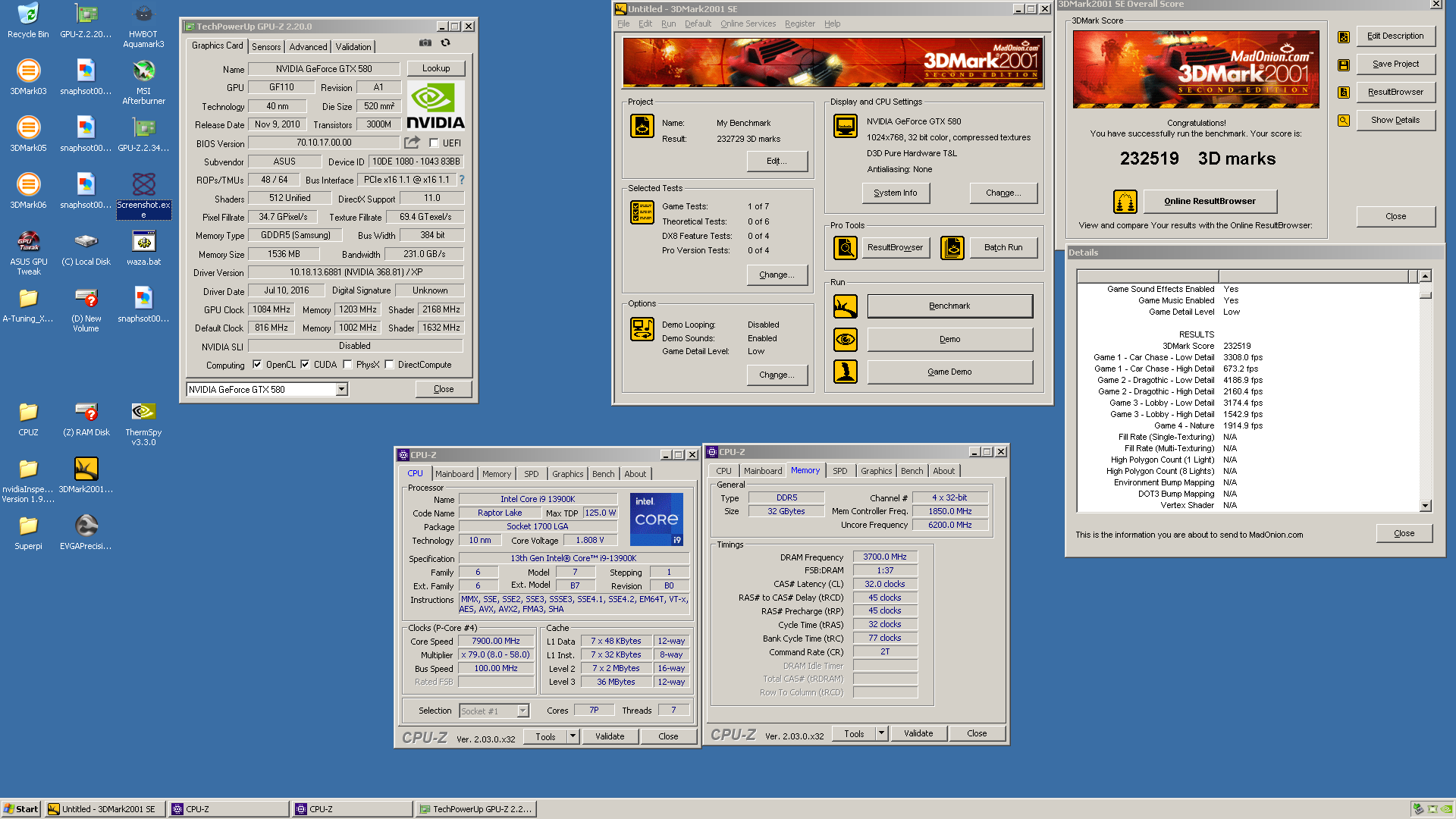Click the ResultBrowser magnifier icon in Pro Tools
The image size is (1456, 819).
pyautogui.click(x=845, y=247)
